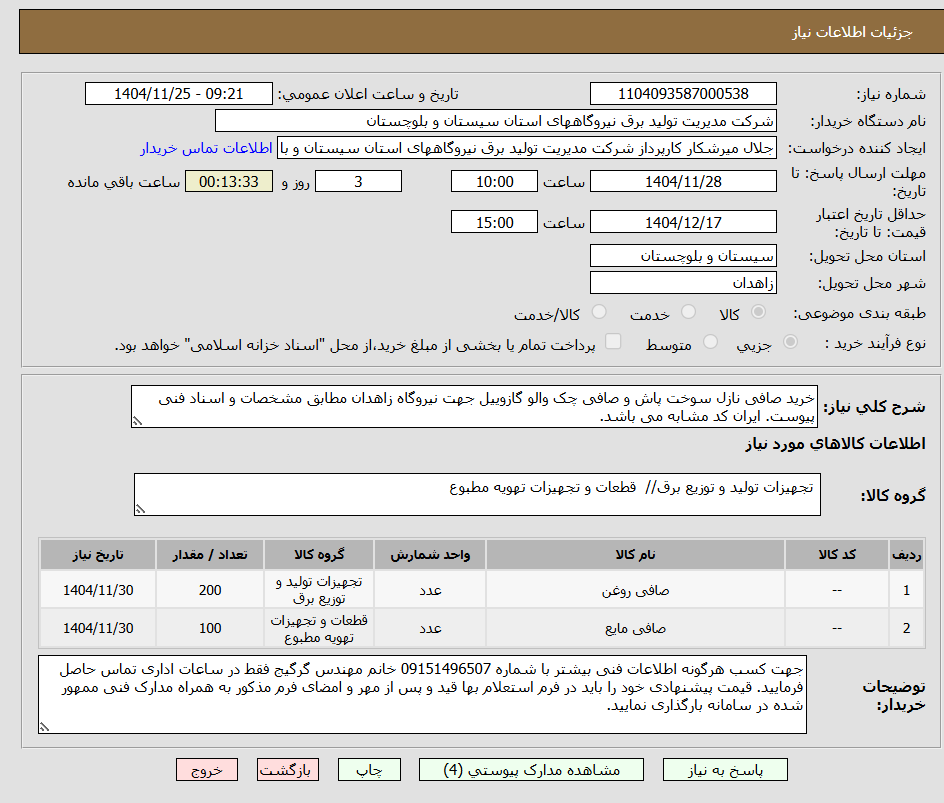This screenshot has height=803, width=944.
Task: Open اطلاعات تماس خریدار link
Action: point(206,148)
